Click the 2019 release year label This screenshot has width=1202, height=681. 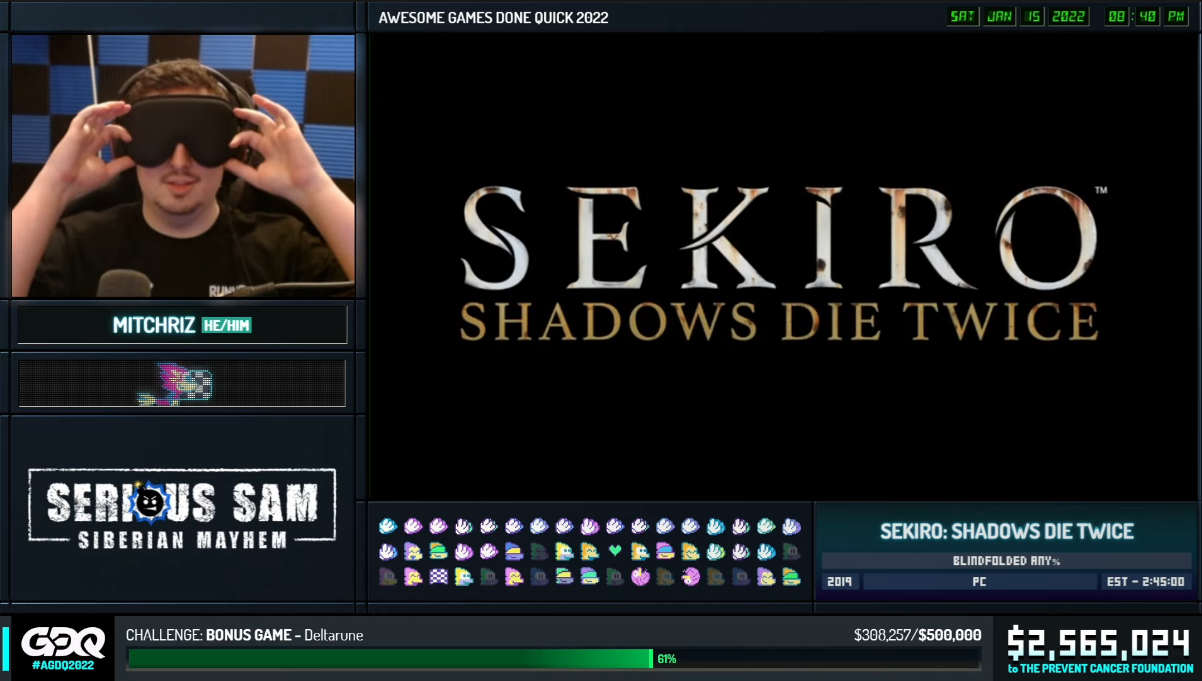coord(840,582)
